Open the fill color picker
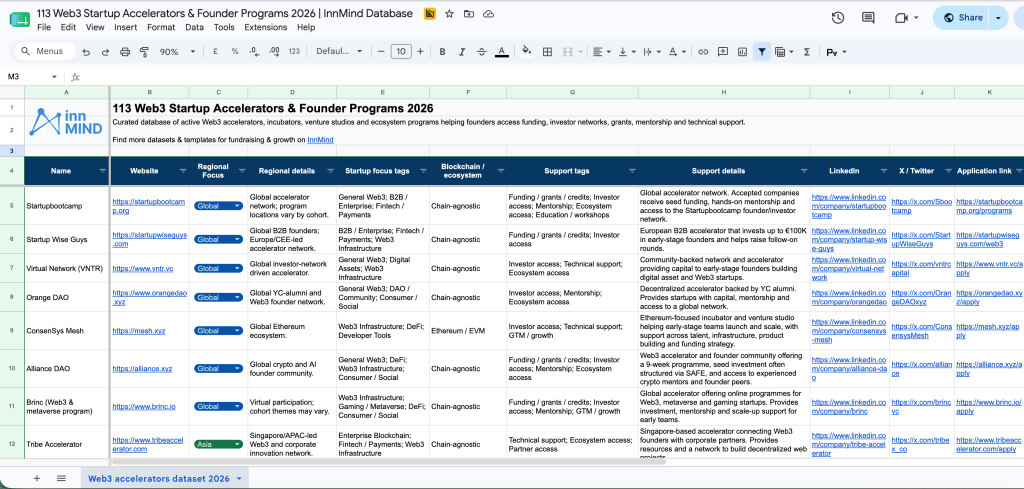Viewport: 1024px width, 489px height. 526,52
